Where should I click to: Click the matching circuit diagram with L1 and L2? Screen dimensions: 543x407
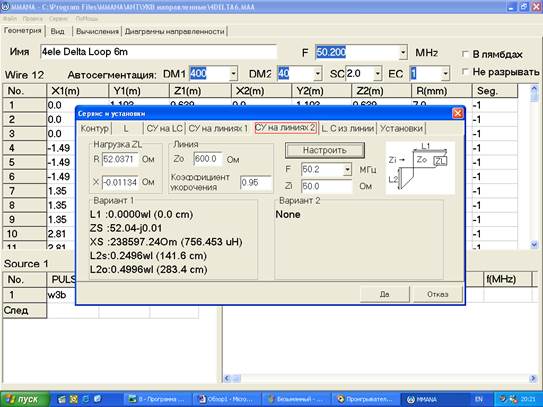(x=420, y=168)
